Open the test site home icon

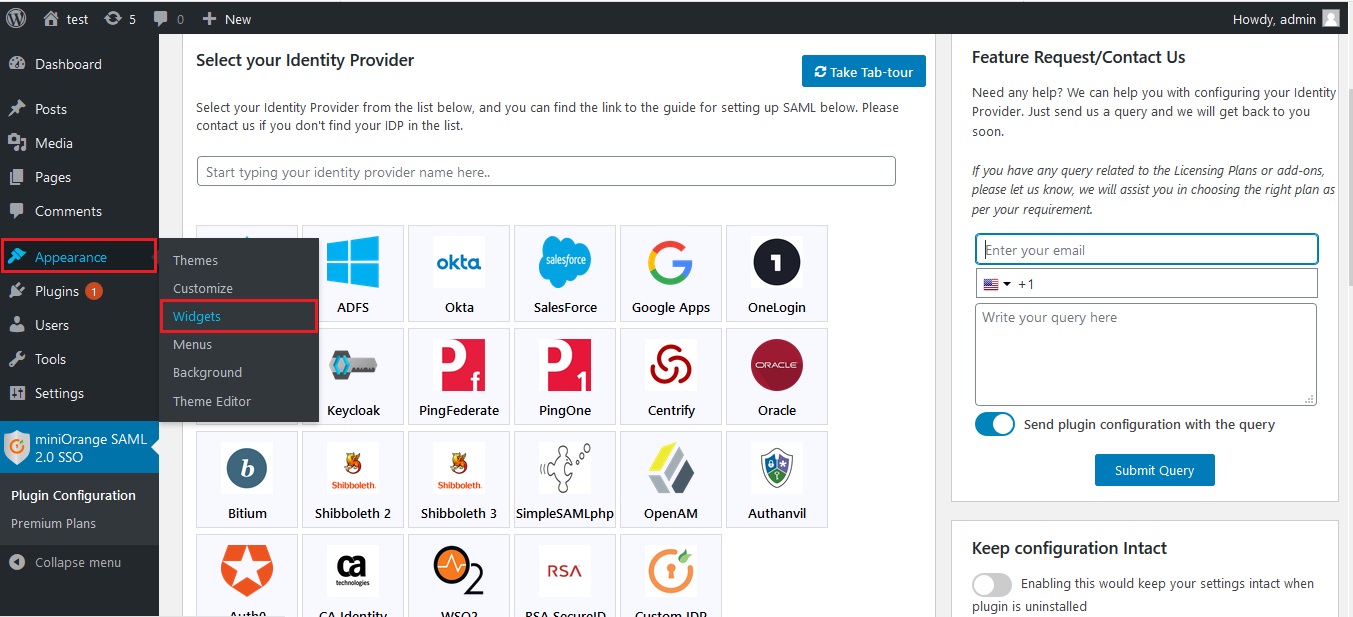(x=51, y=18)
